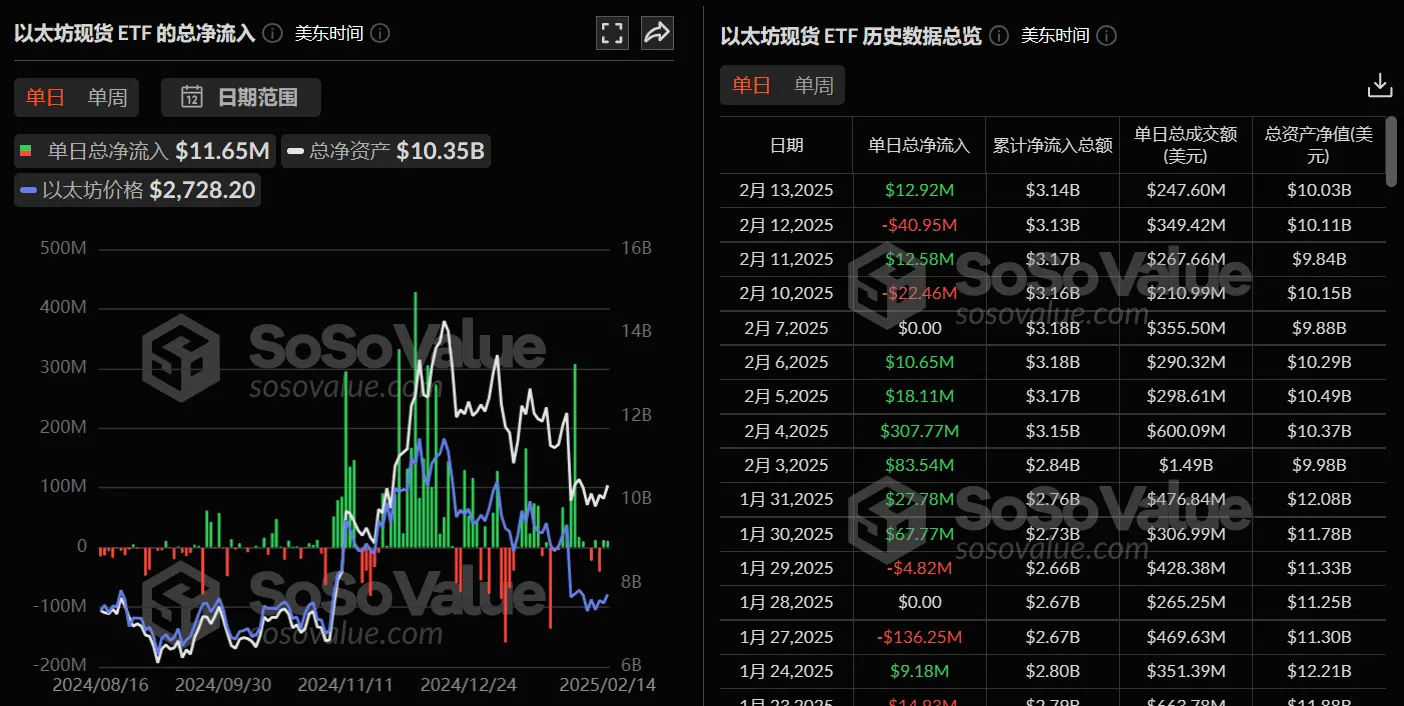Screen dimensions: 1404x706
Task: Click info icon after right 美东时间 label
Action: (1106, 36)
